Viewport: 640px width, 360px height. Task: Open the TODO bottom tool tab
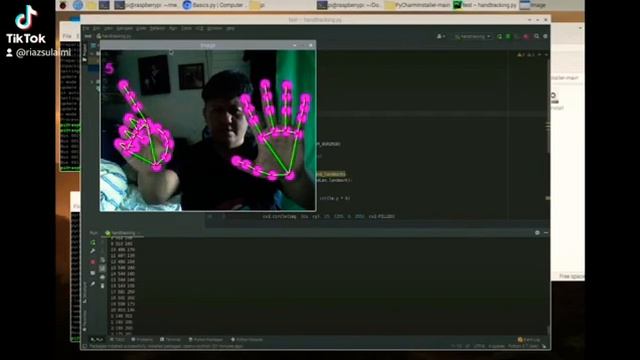[117, 340]
